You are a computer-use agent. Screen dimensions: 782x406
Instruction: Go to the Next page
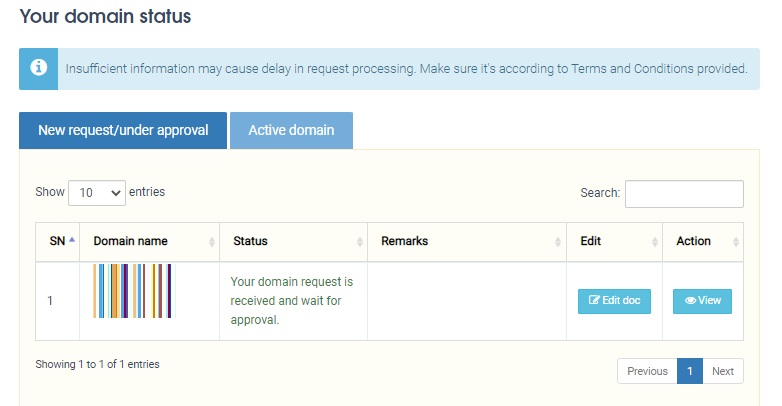tap(723, 371)
